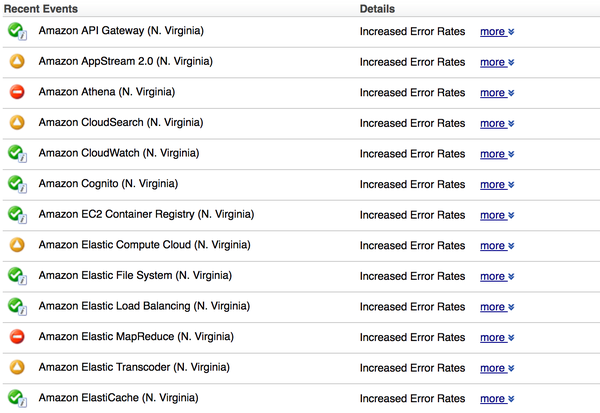Viewport: 600px width, 413px height.
Task: Show more for Elastic Load Balancing
Action: [x=497, y=307]
